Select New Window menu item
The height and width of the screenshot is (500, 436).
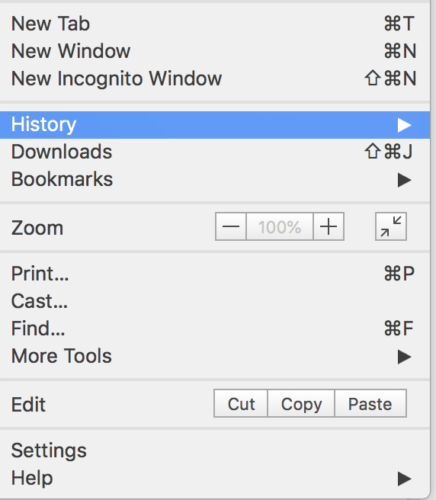point(215,51)
